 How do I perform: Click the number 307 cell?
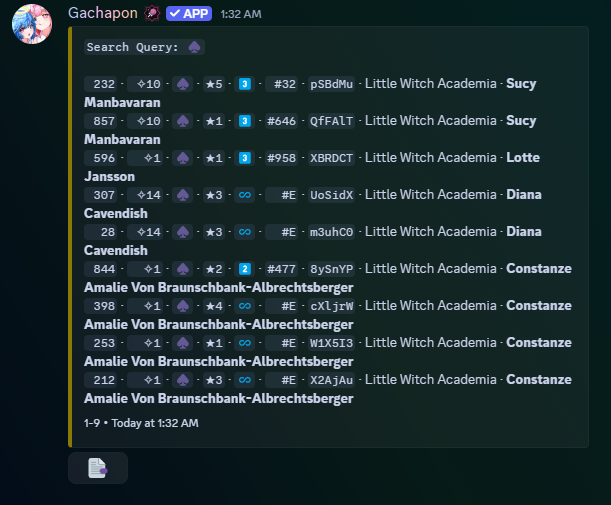coord(101,195)
